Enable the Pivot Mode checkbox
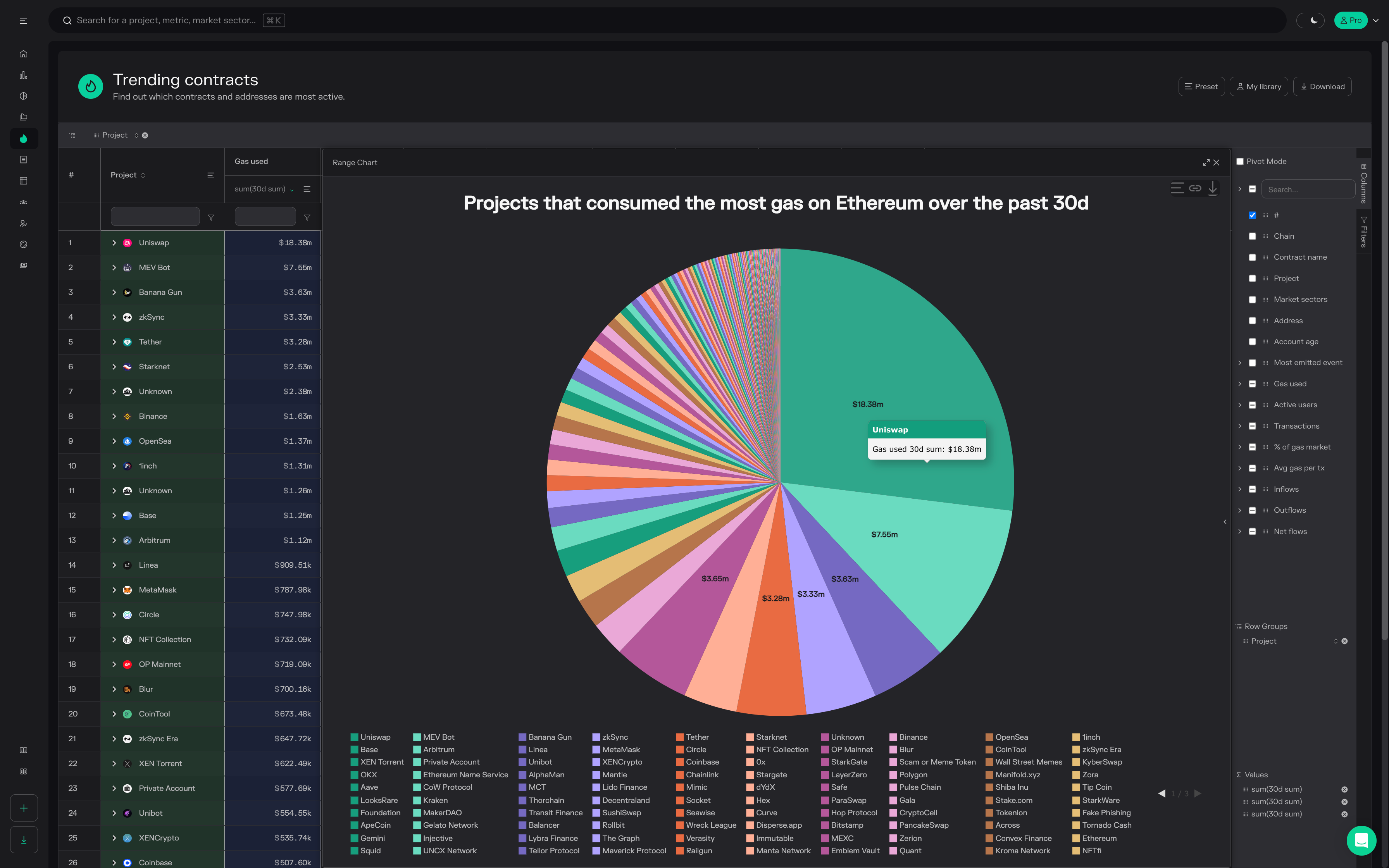The height and width of the screenshot is (868, 1389). 1240,161
